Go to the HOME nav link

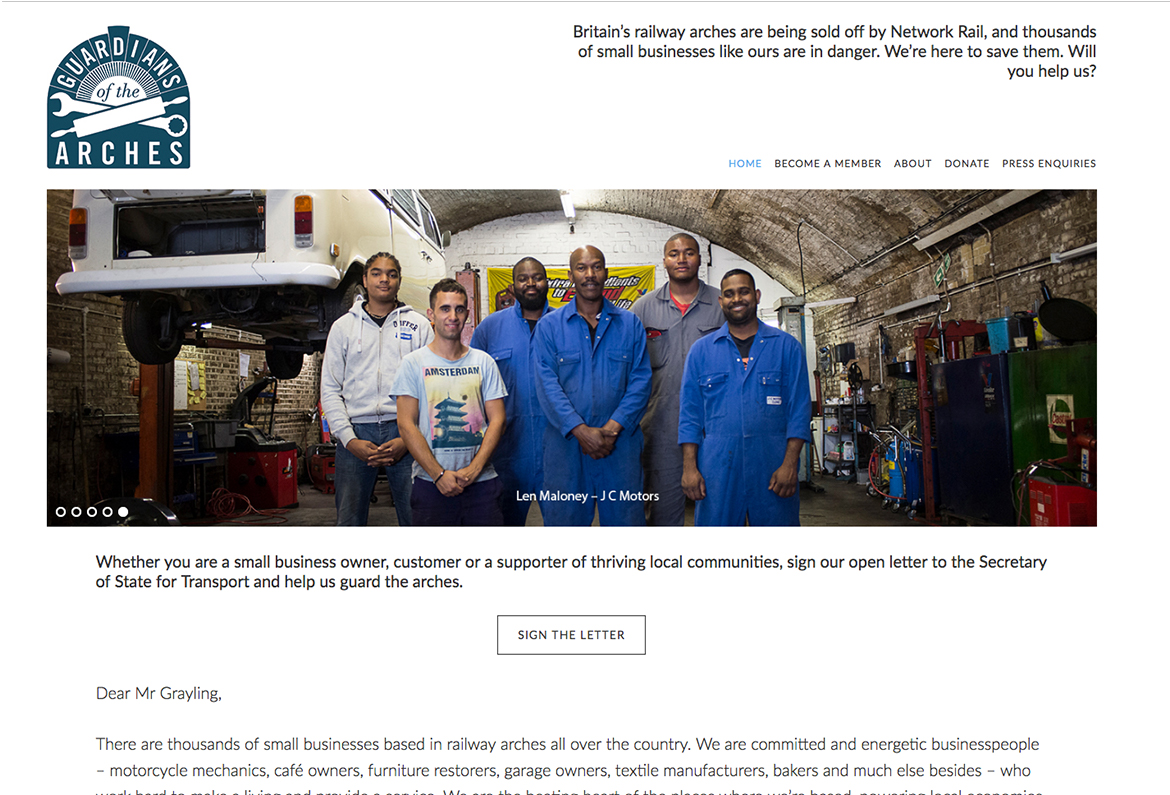coord(745,163)
